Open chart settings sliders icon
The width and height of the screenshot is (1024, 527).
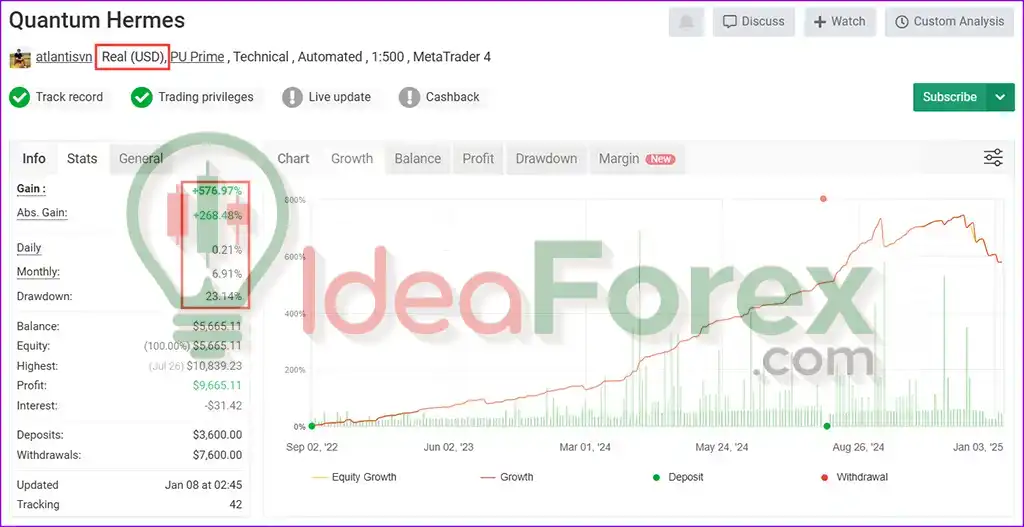pyautogui.click(x=993, y=157)
